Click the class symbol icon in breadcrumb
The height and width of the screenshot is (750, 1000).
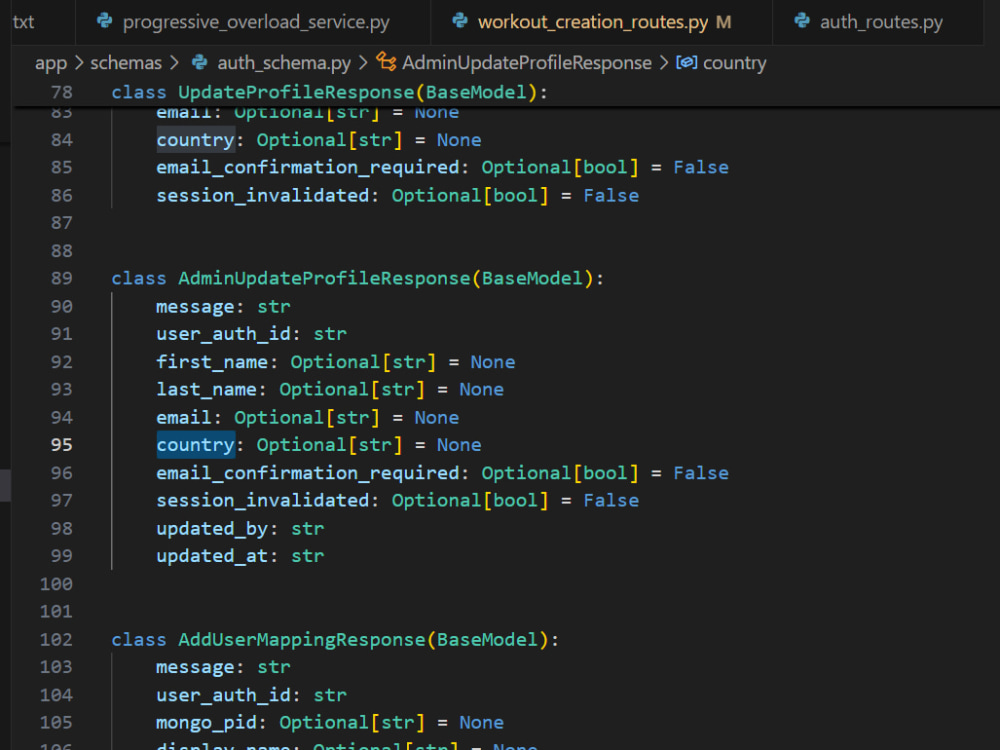pos(386,62)
